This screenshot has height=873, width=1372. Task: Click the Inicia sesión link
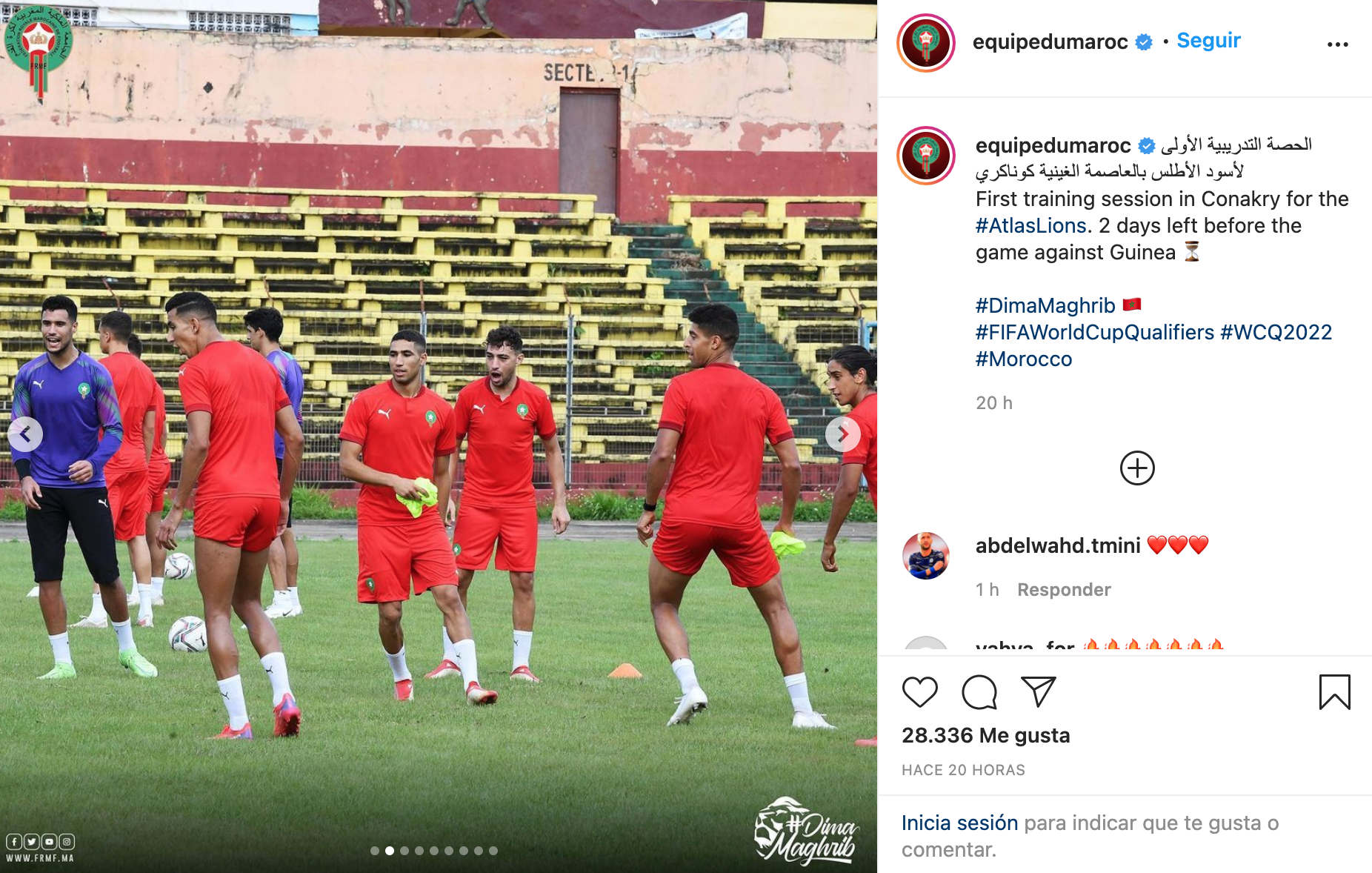(x=959, y=823)
